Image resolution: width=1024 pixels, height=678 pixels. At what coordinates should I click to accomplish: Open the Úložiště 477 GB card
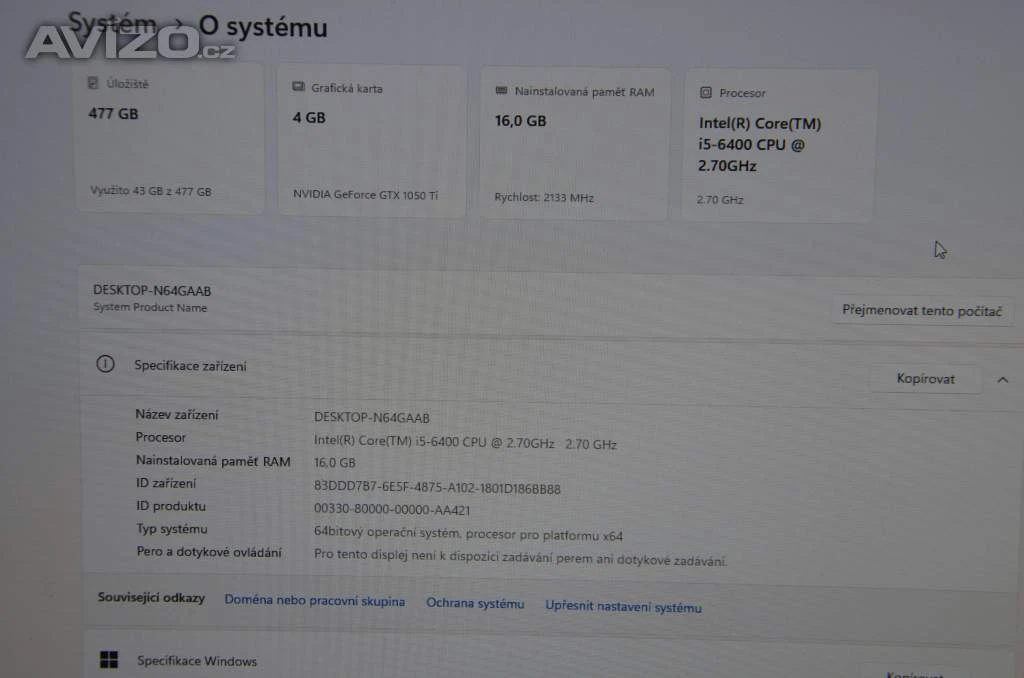(x=170, y=138)
